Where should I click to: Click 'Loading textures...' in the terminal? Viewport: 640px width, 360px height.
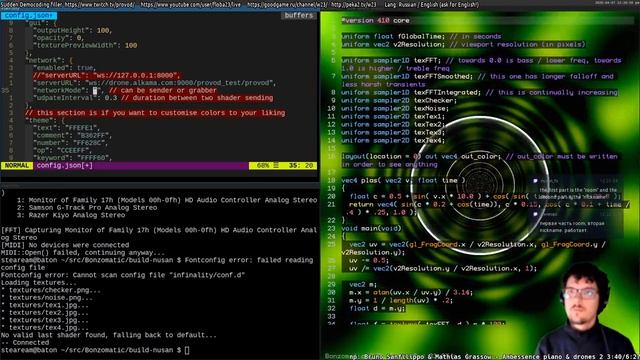[38, 282]
